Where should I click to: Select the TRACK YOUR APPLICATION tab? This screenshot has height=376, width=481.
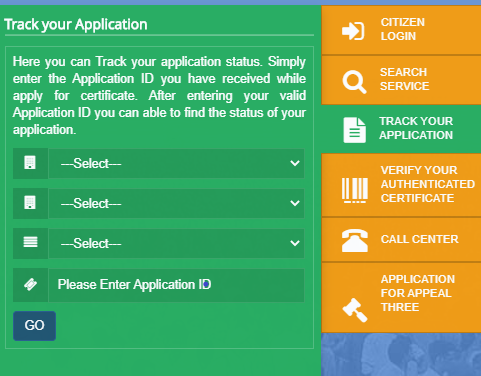click(x=401, y=129)
